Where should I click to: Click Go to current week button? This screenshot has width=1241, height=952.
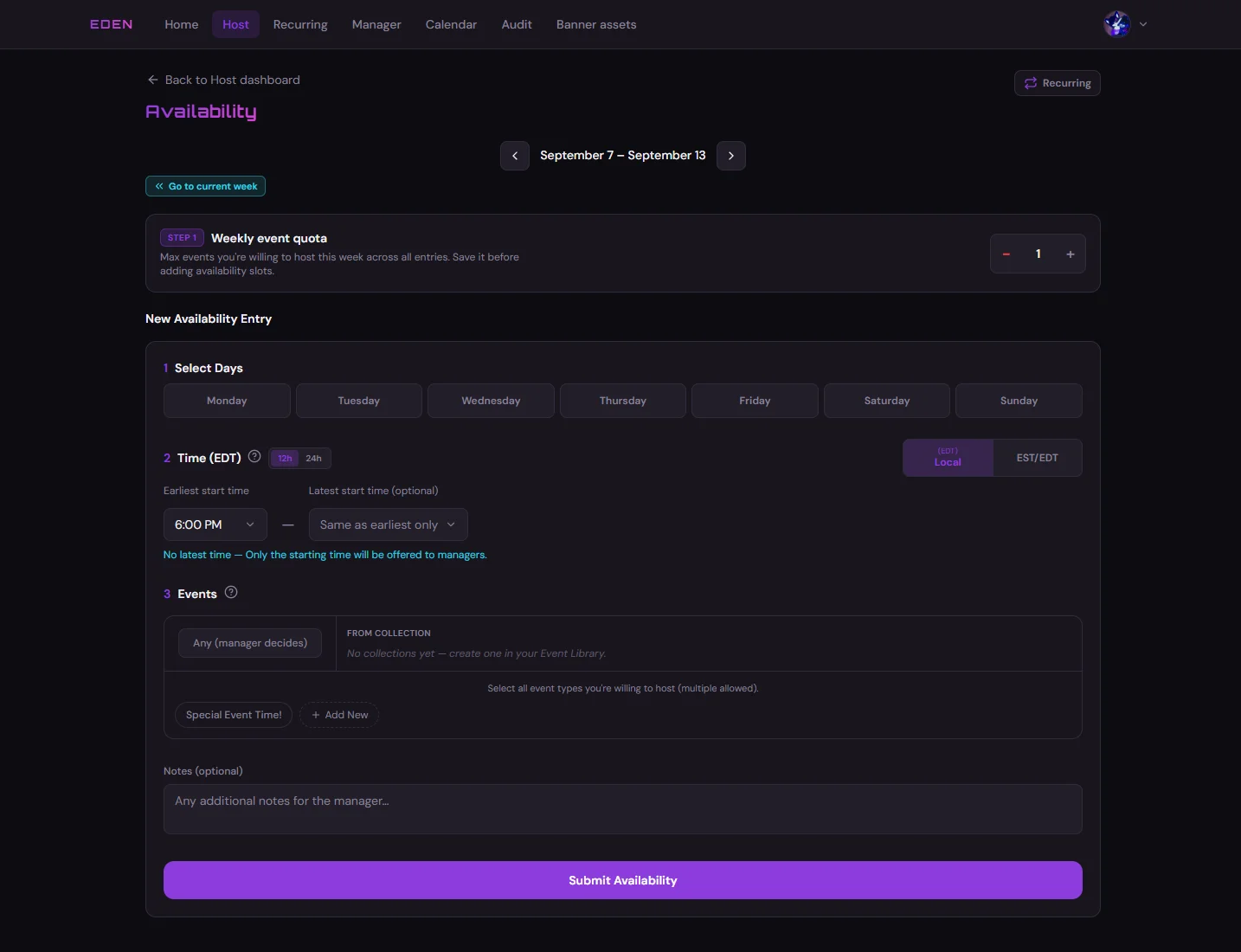coord(206,186)
